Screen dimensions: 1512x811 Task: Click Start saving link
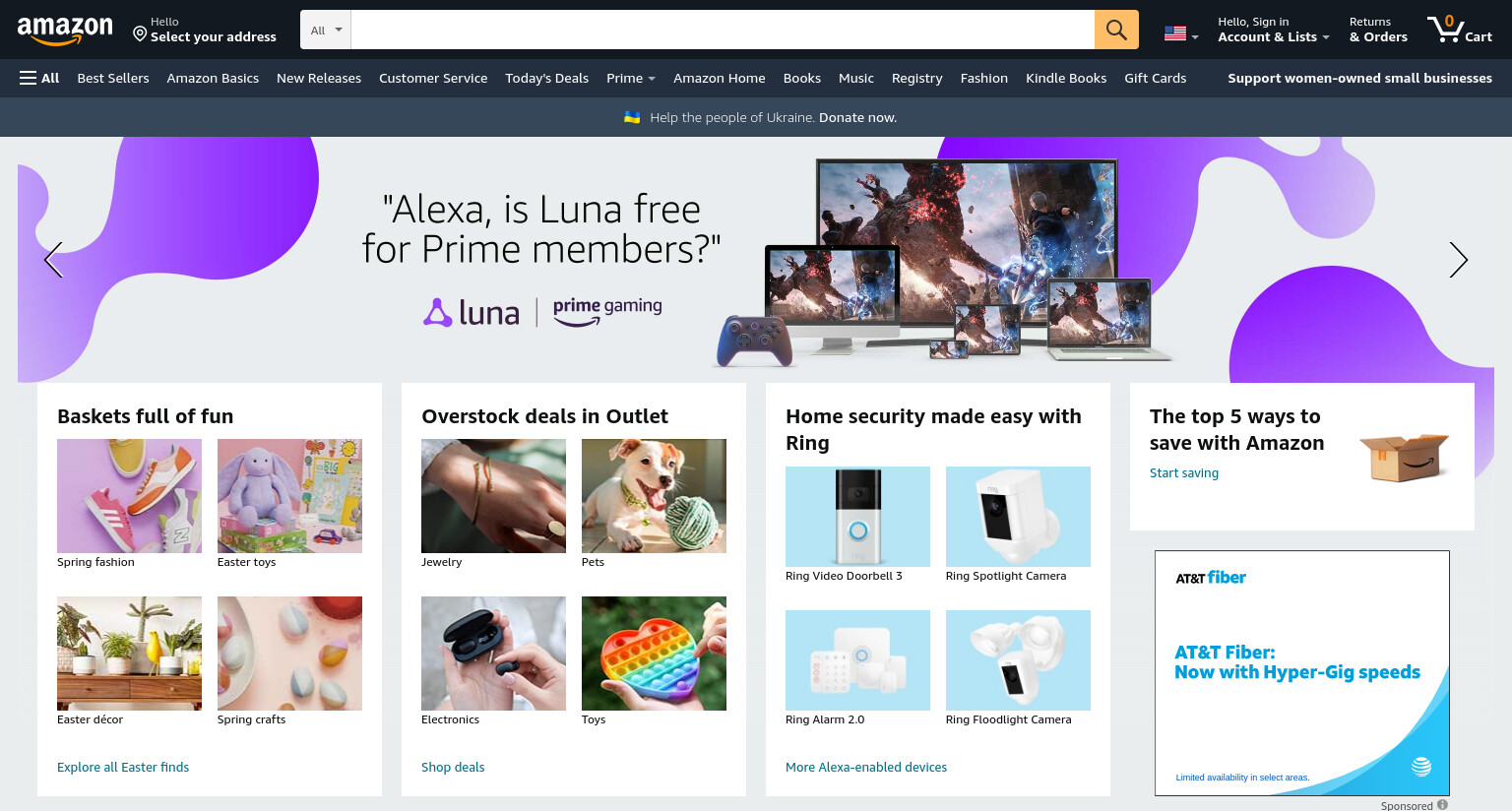click(x=1184, y=472)
